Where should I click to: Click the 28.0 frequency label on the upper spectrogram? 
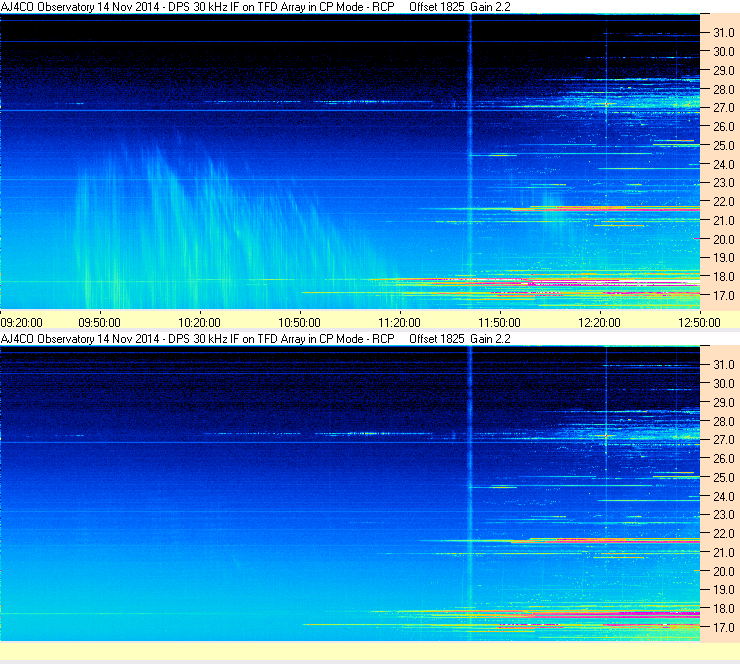pyautogui.click(x=723, y=90)
